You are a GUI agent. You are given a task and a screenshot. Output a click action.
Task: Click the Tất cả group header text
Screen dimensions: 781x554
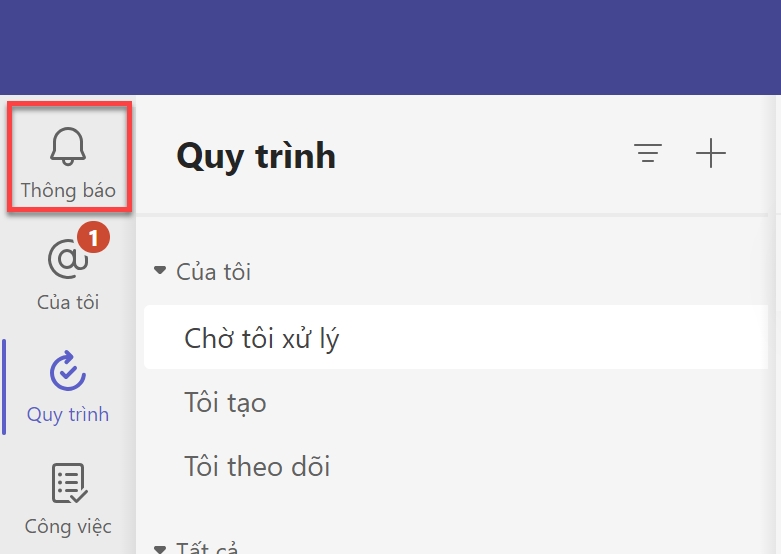206,548
